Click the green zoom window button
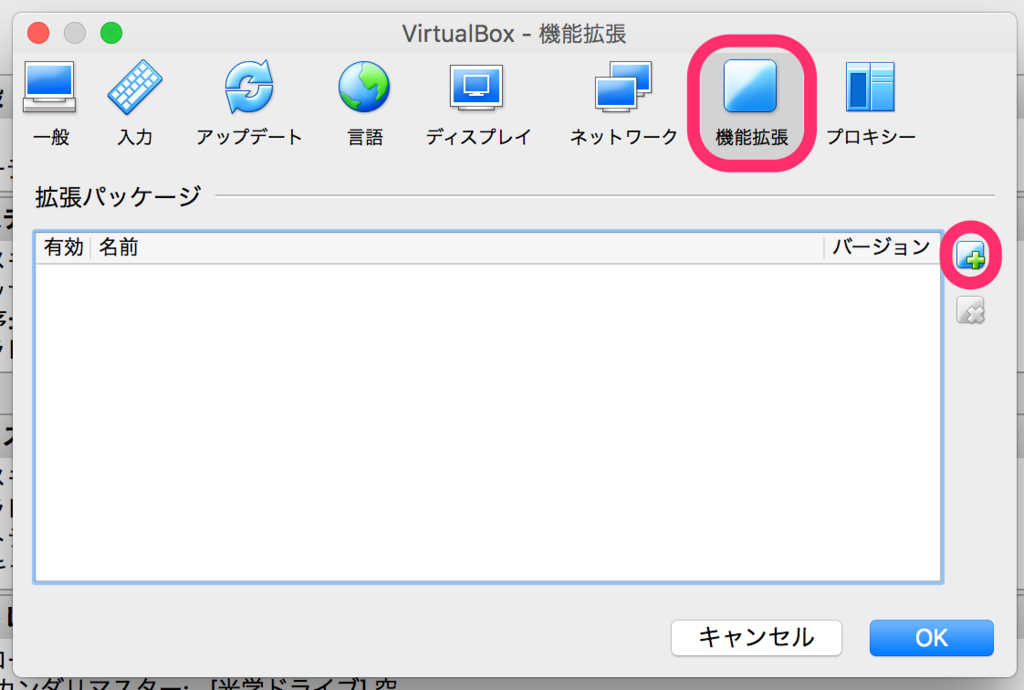 point(111,33)
